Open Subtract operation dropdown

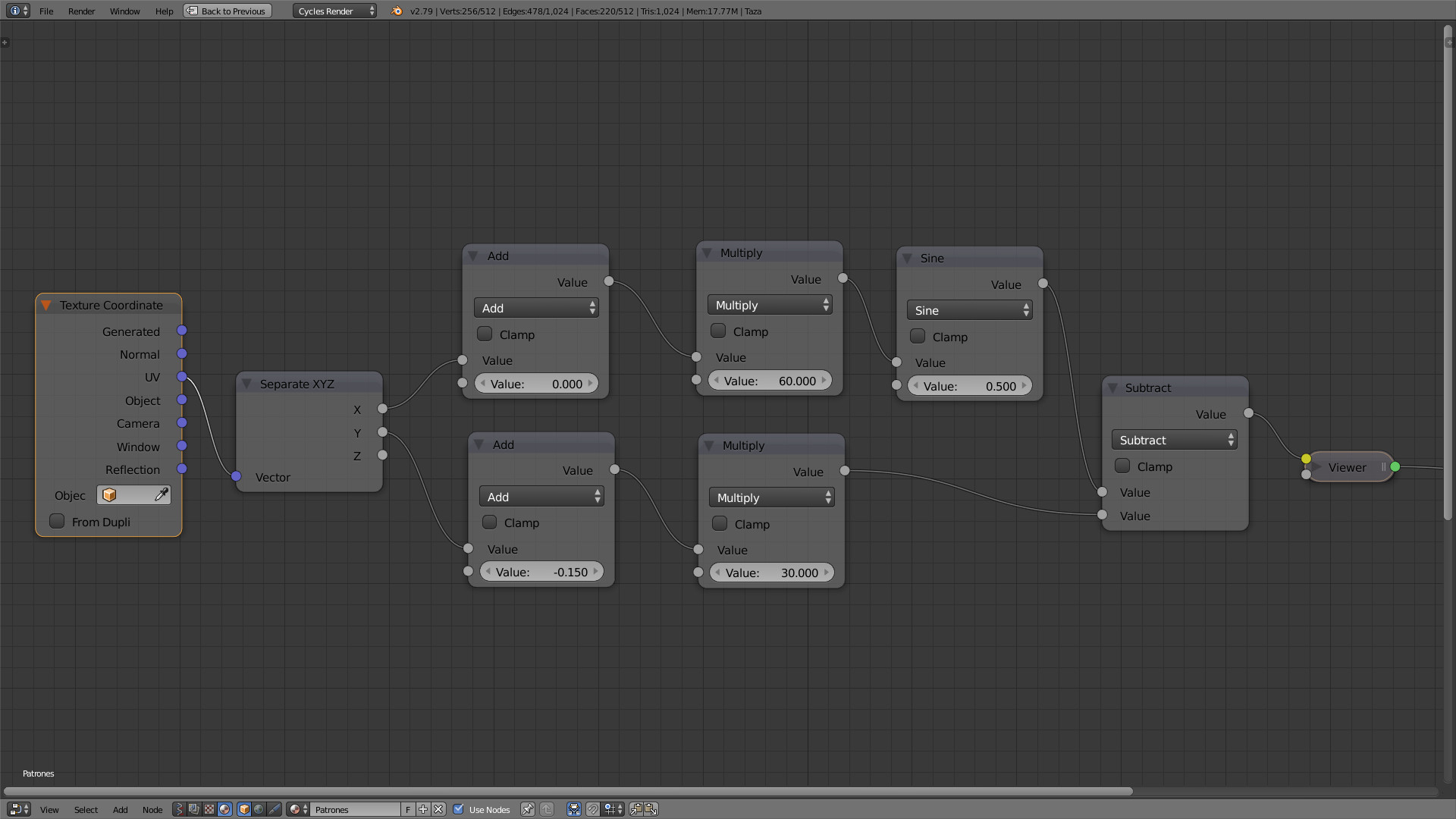[1174, 440]
